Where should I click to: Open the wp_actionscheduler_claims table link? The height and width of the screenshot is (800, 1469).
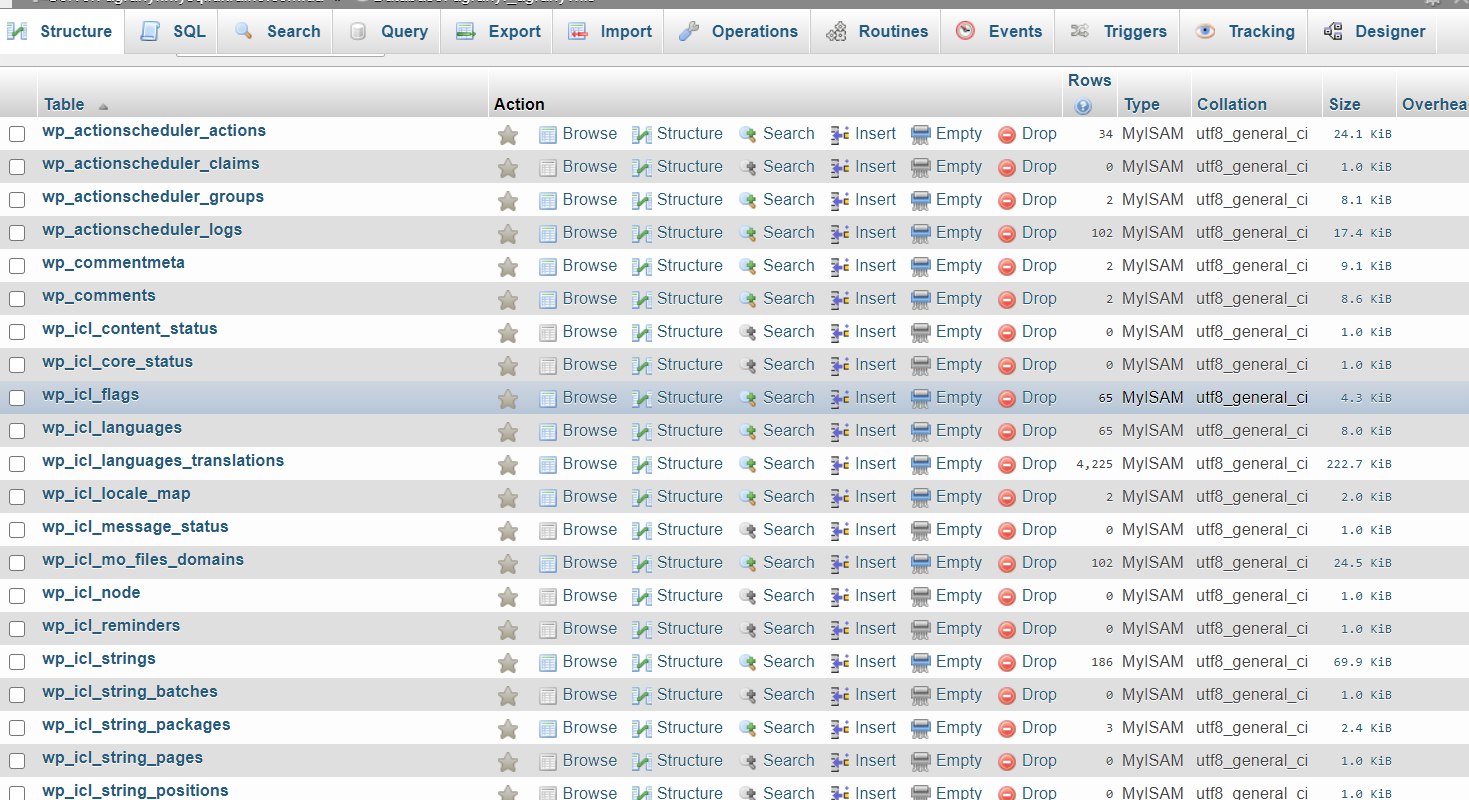[151, 163]
